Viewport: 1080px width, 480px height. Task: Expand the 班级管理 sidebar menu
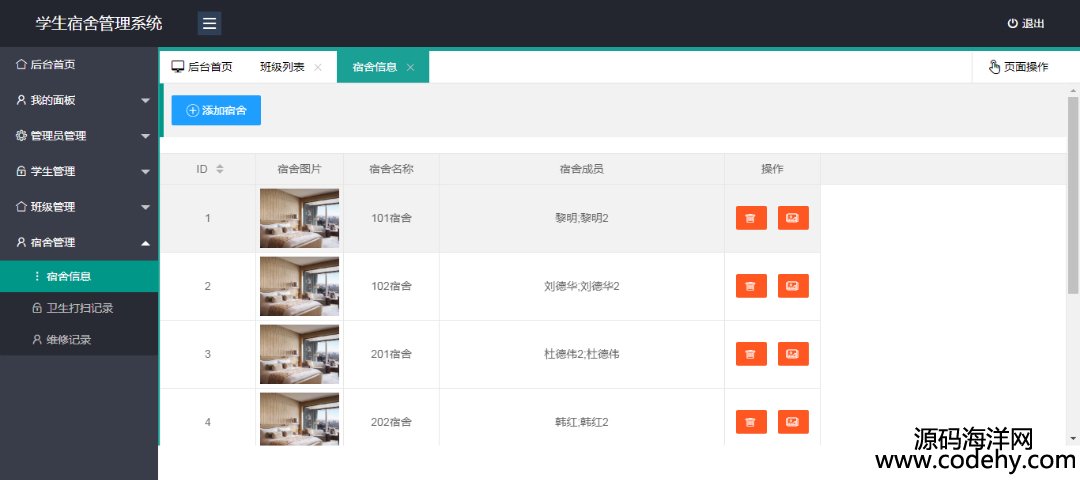point(79,207)
